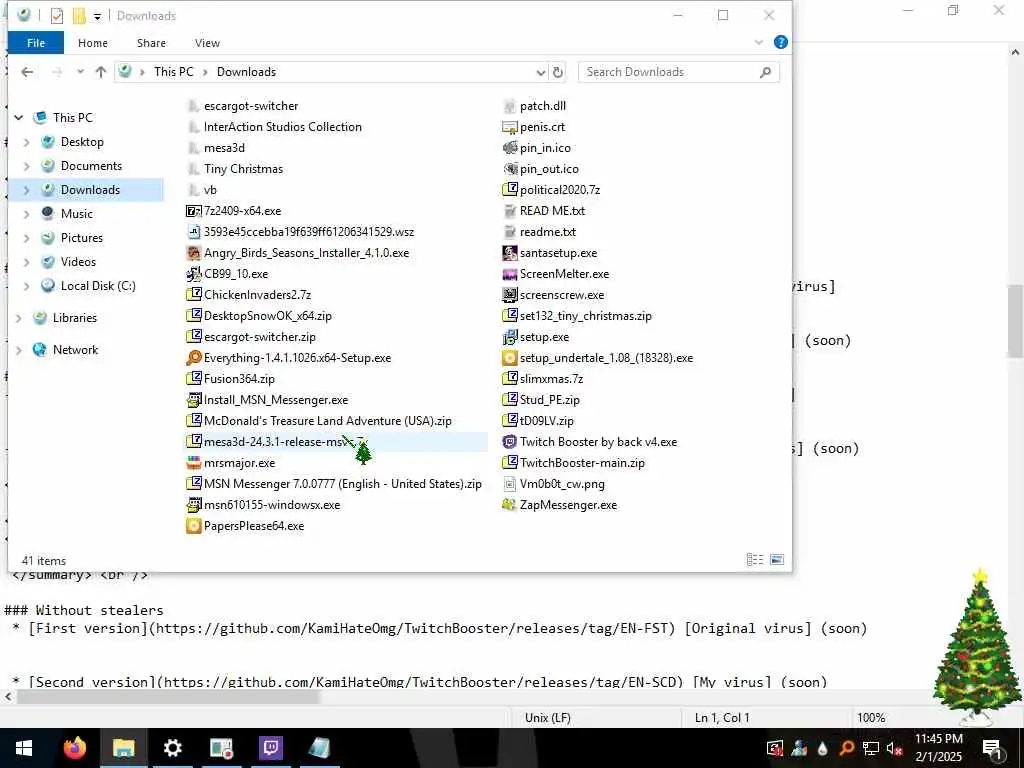This screenshot has height=768, width=1024.
Task: Expand the Documents tree node
Action: (x=27, y=166)
